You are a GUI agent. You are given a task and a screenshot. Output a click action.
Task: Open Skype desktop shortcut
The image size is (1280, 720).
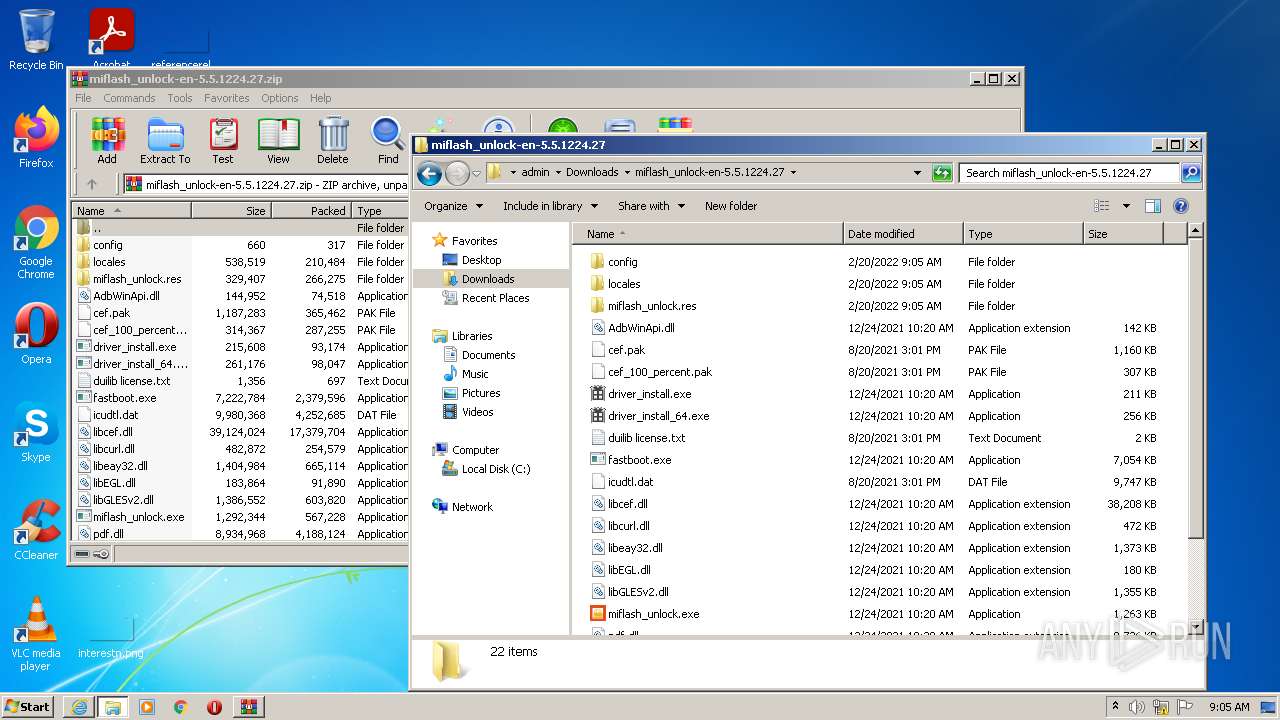pyautogui.click(x=36, y=432)
